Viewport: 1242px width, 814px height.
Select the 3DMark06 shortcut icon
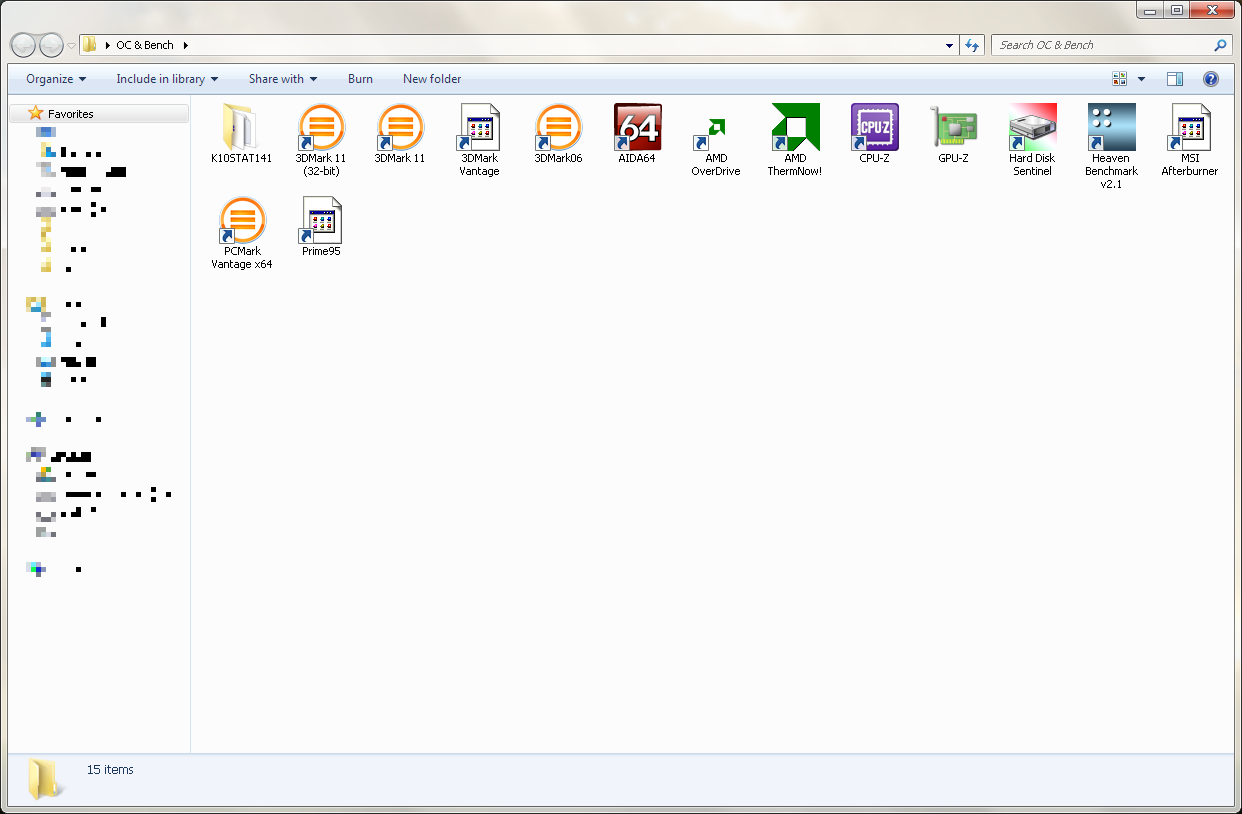click(x=558, y=128)
